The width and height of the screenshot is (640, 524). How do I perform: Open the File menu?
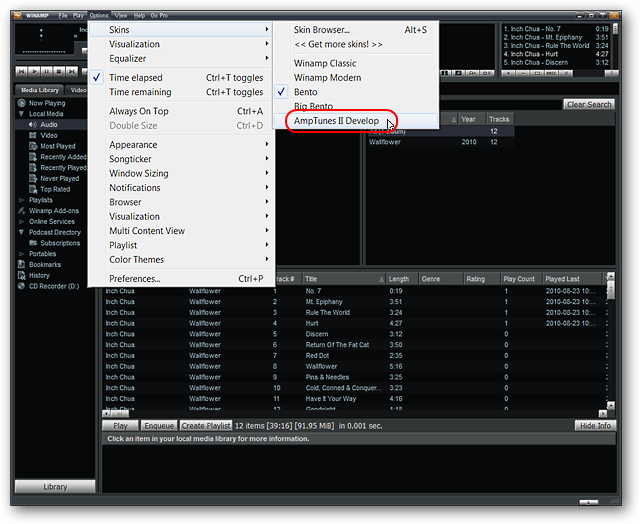coord(62,16)
